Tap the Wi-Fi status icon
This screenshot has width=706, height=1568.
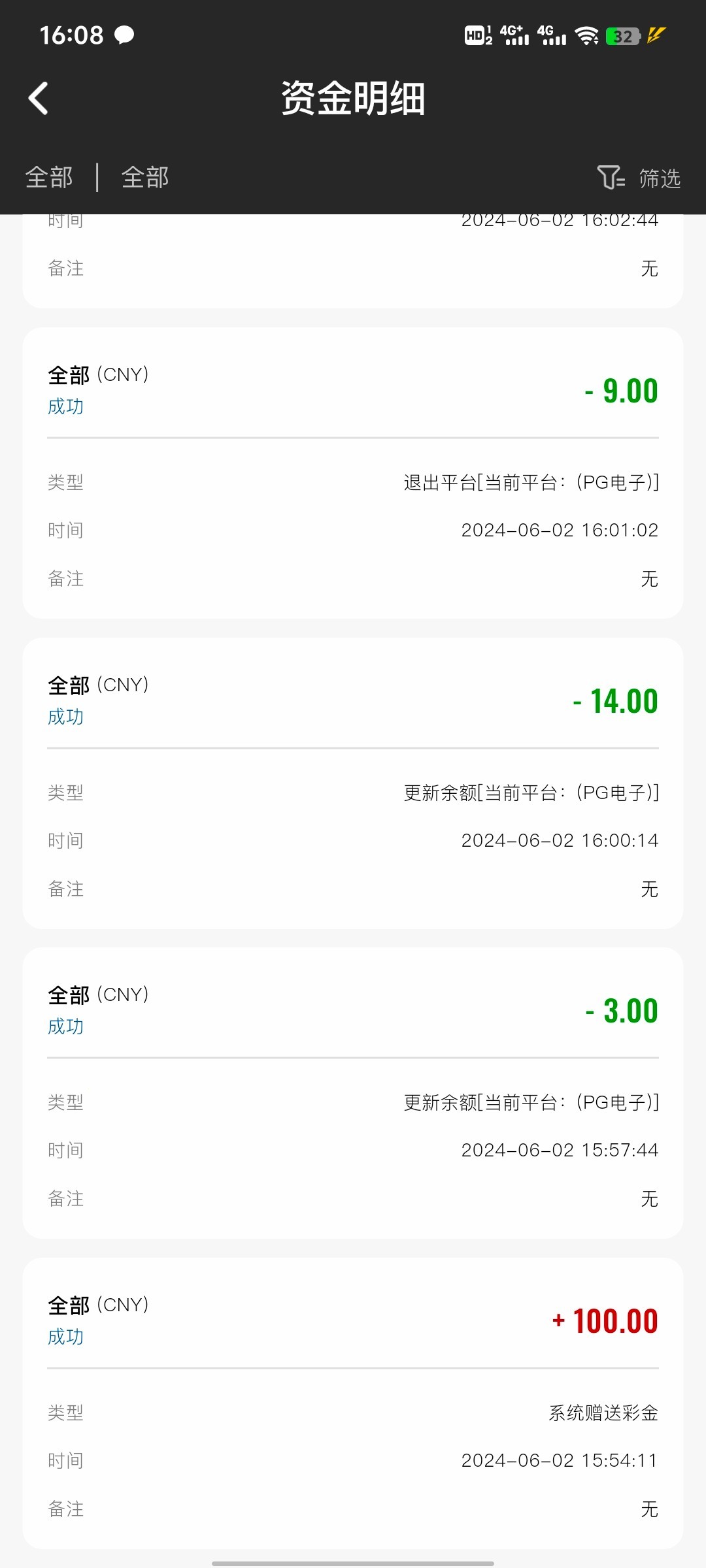coord(586,36)
